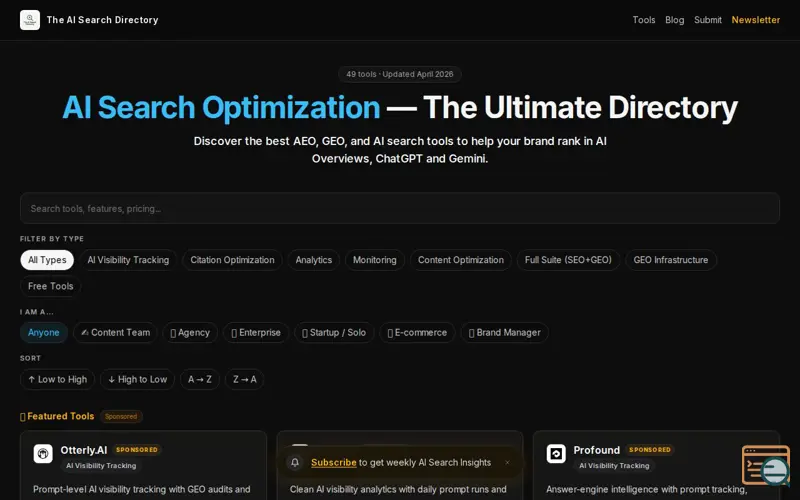The image size is (800, 500).
Task: Open the Profound logo icon
Action: tap(556, 453)
